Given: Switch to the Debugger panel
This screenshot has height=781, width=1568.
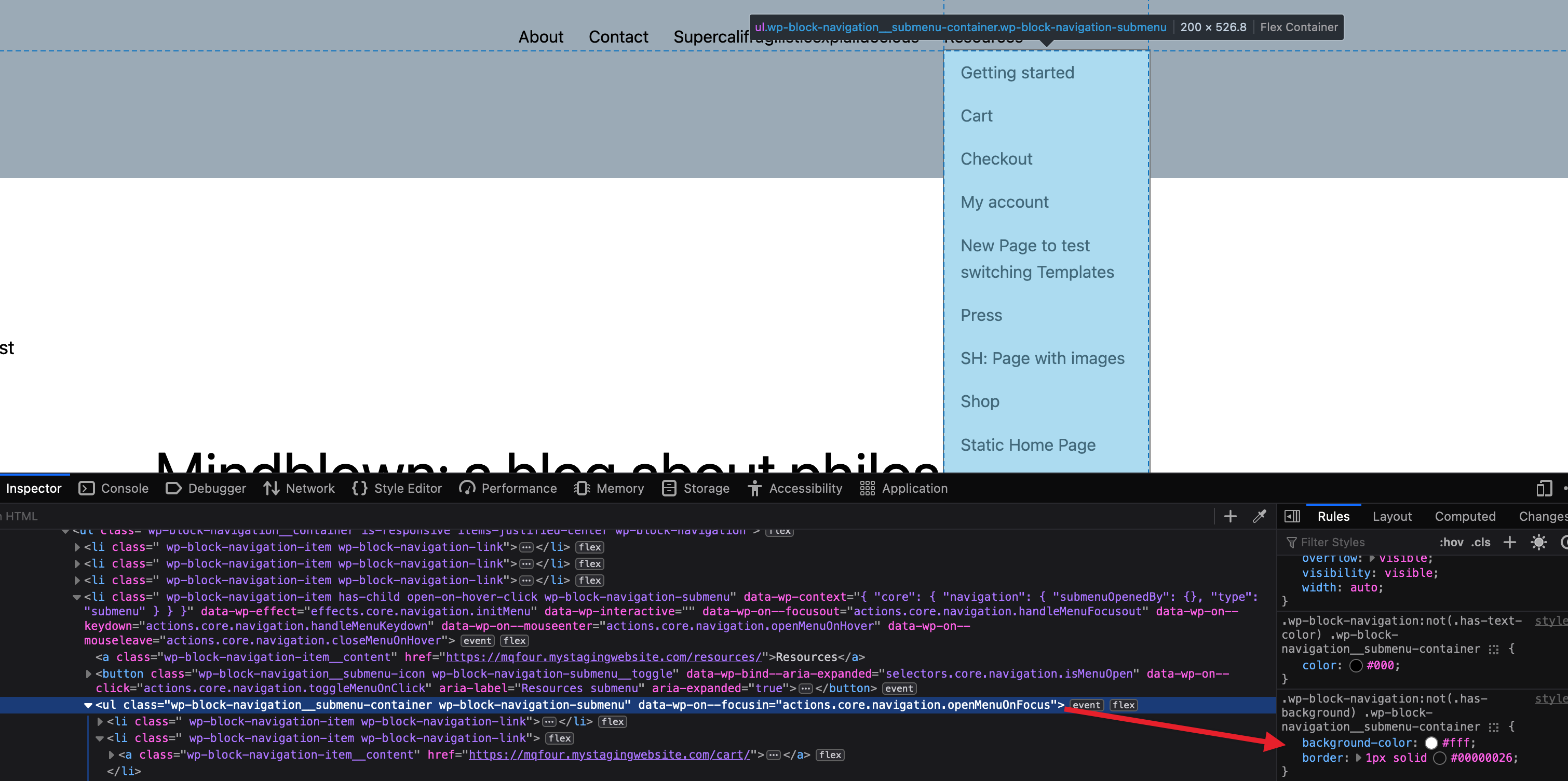Looking at the screenshot, I should coord(205,488).
